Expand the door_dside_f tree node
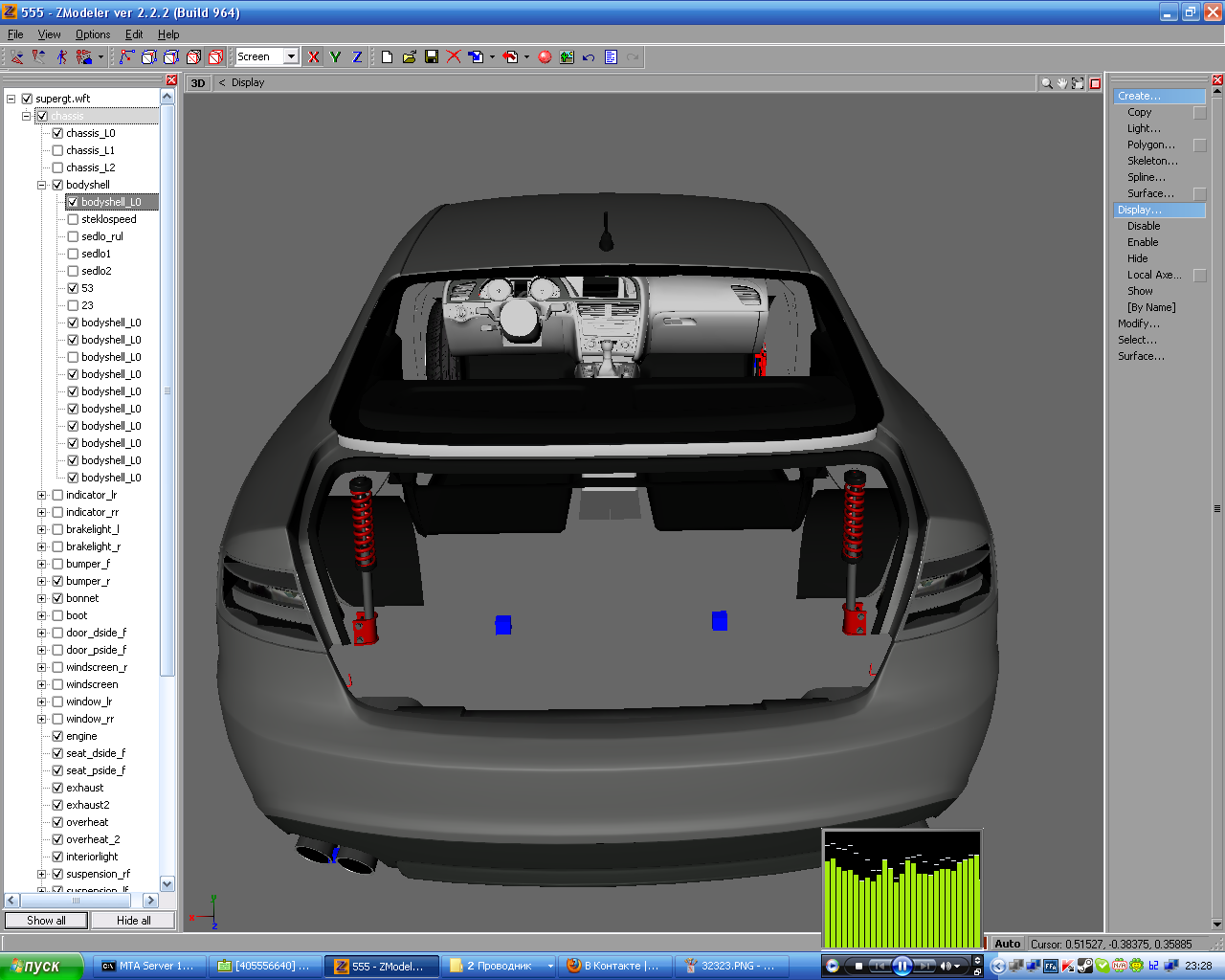The image size is (1225, 980). (x=41, y=633)
